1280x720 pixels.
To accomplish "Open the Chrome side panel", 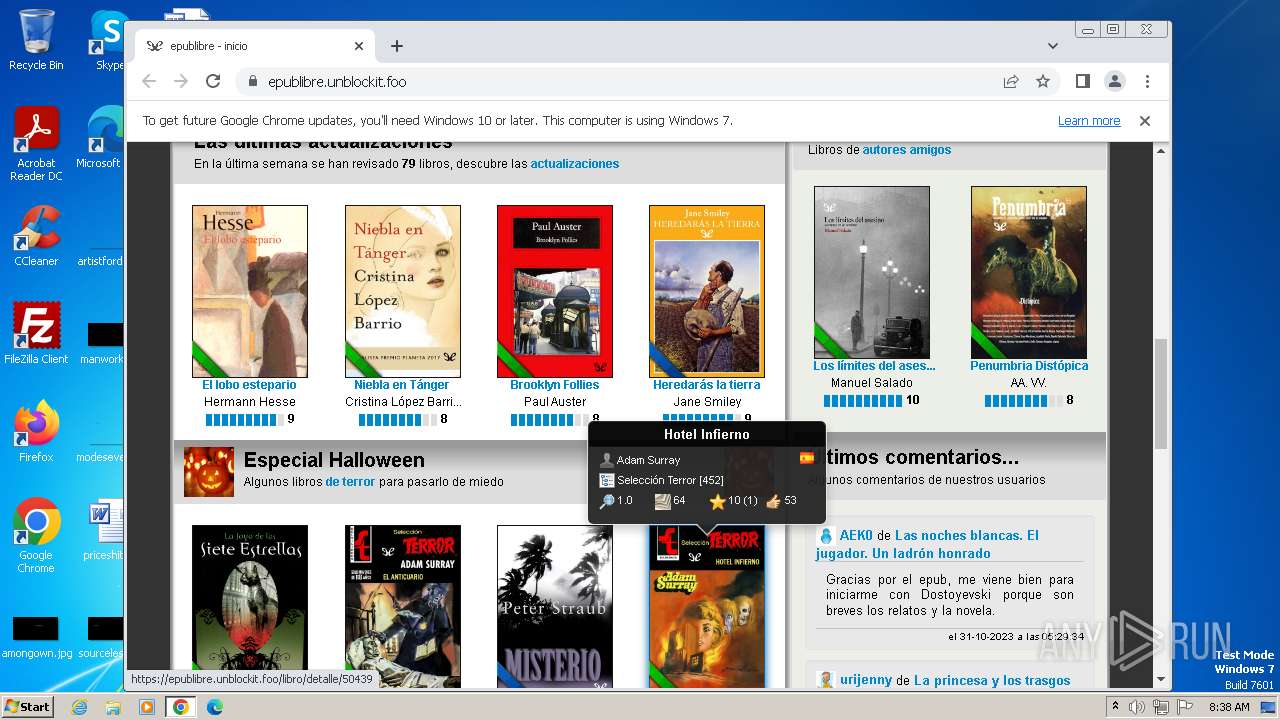I will click(1083, 81).
